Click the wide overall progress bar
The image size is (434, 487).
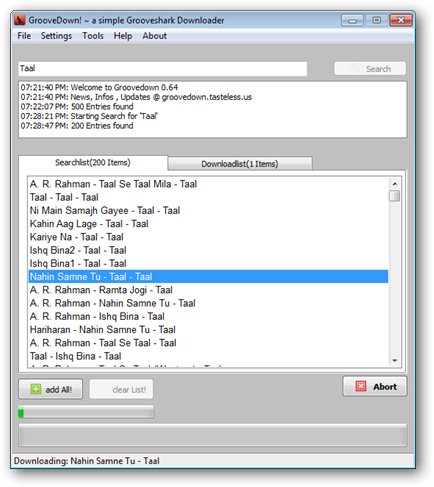tap(212, 435)
